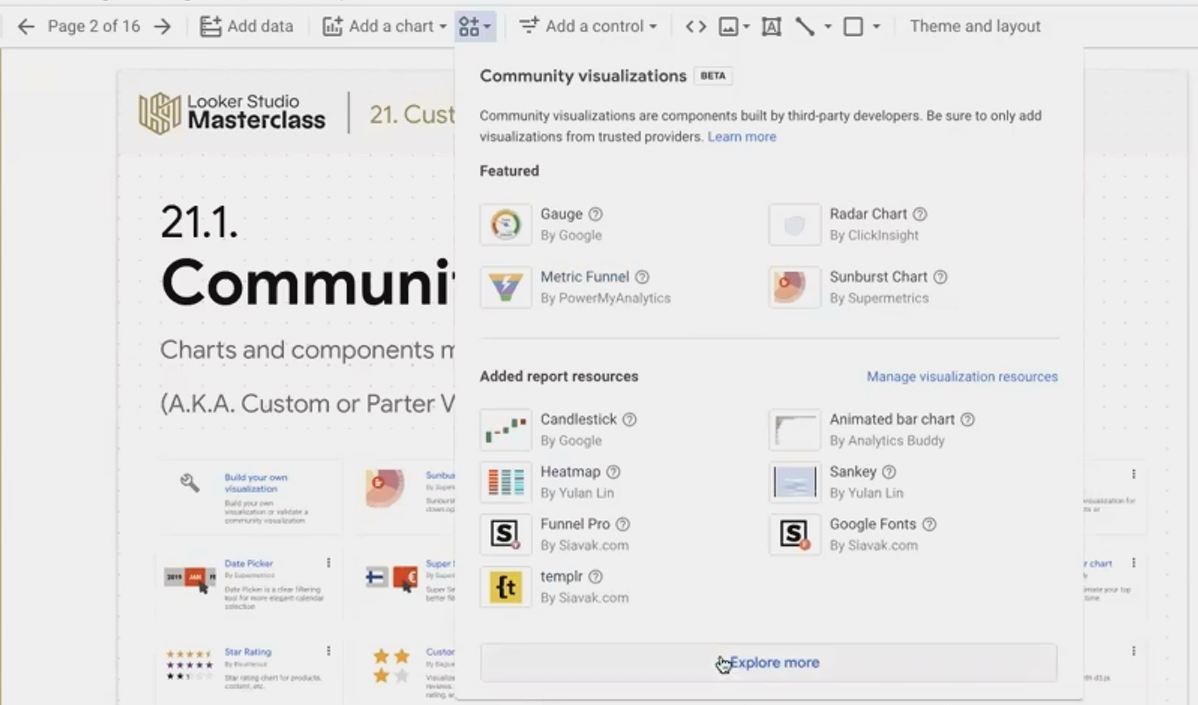Select the Gauge visualization icon
This screenshot has width=1198, height=705.
click(x=506, y=225)
